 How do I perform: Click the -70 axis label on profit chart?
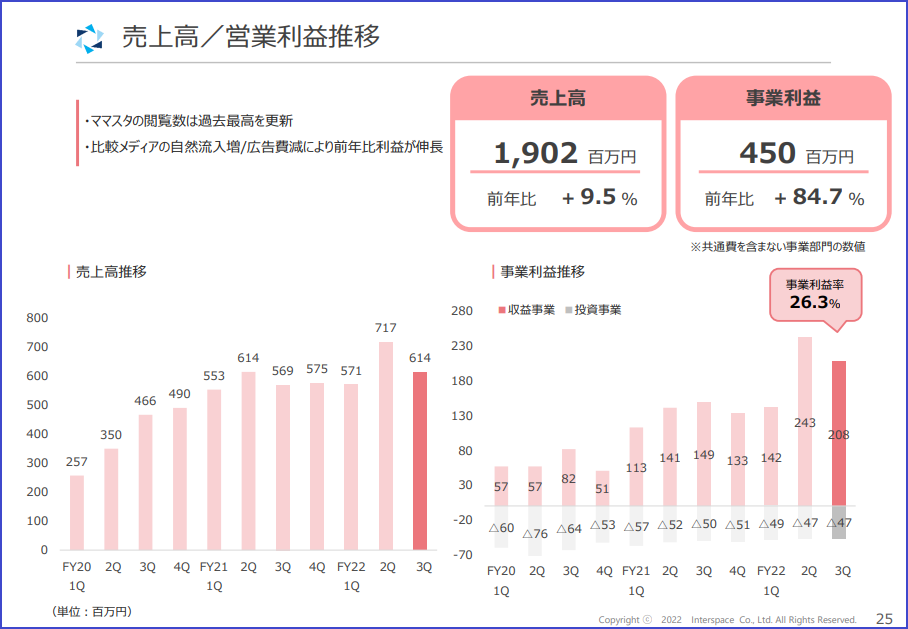[462, 555]
